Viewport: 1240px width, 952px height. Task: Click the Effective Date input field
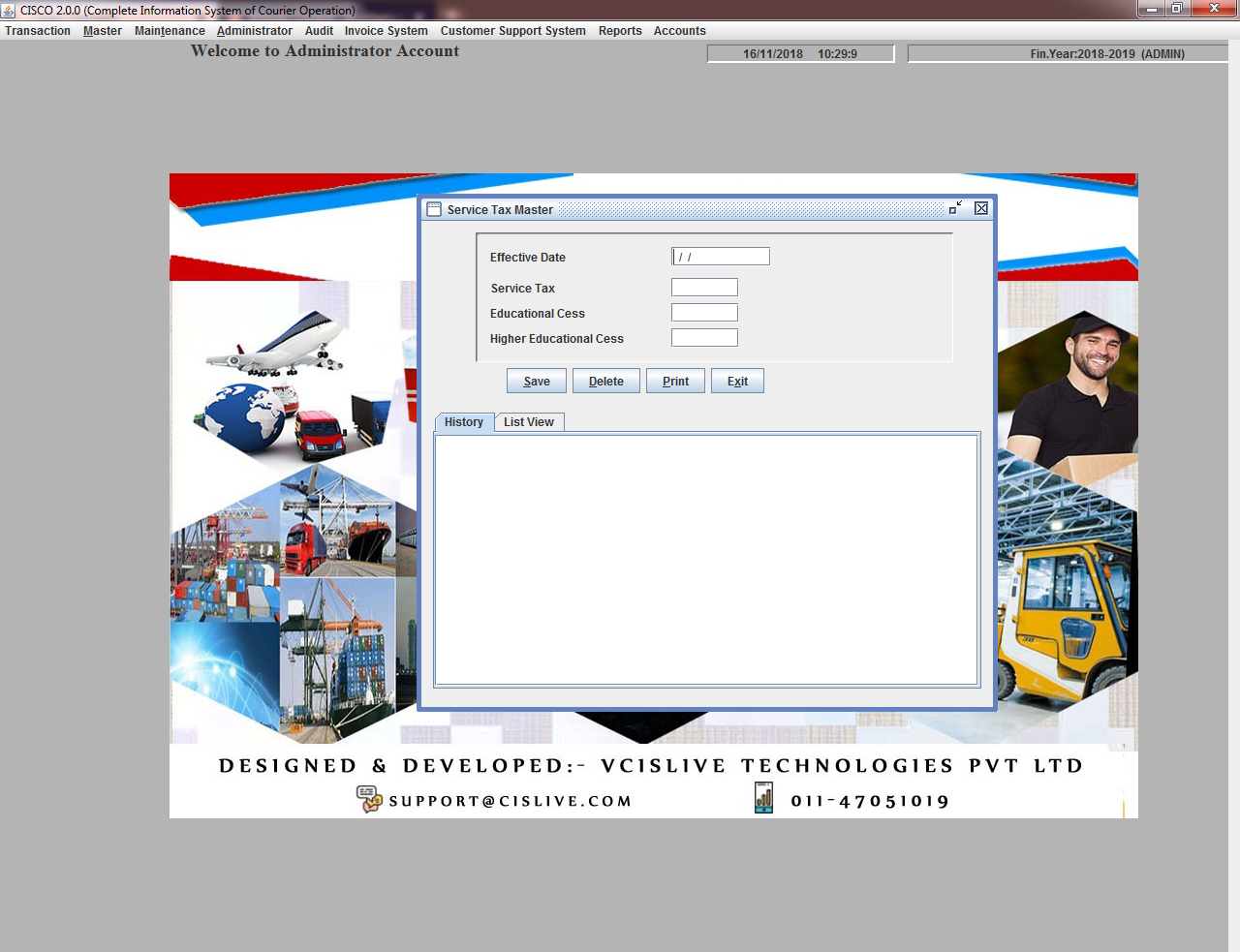tap(721, 257)
